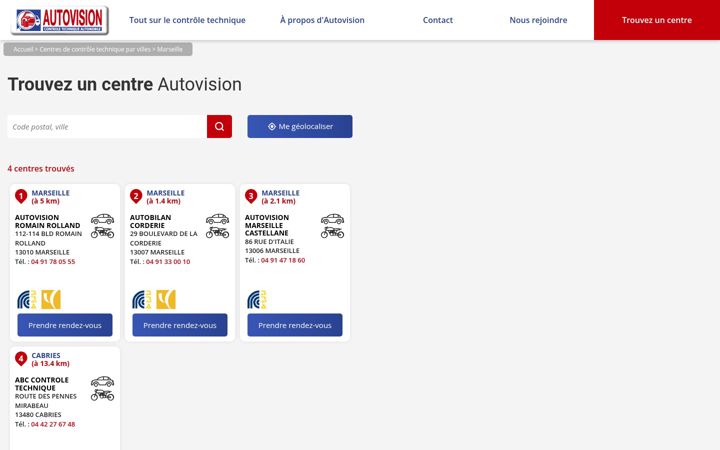
Task: Open Tout sur le contrôle technique menu
Action: tap(187, 20)
